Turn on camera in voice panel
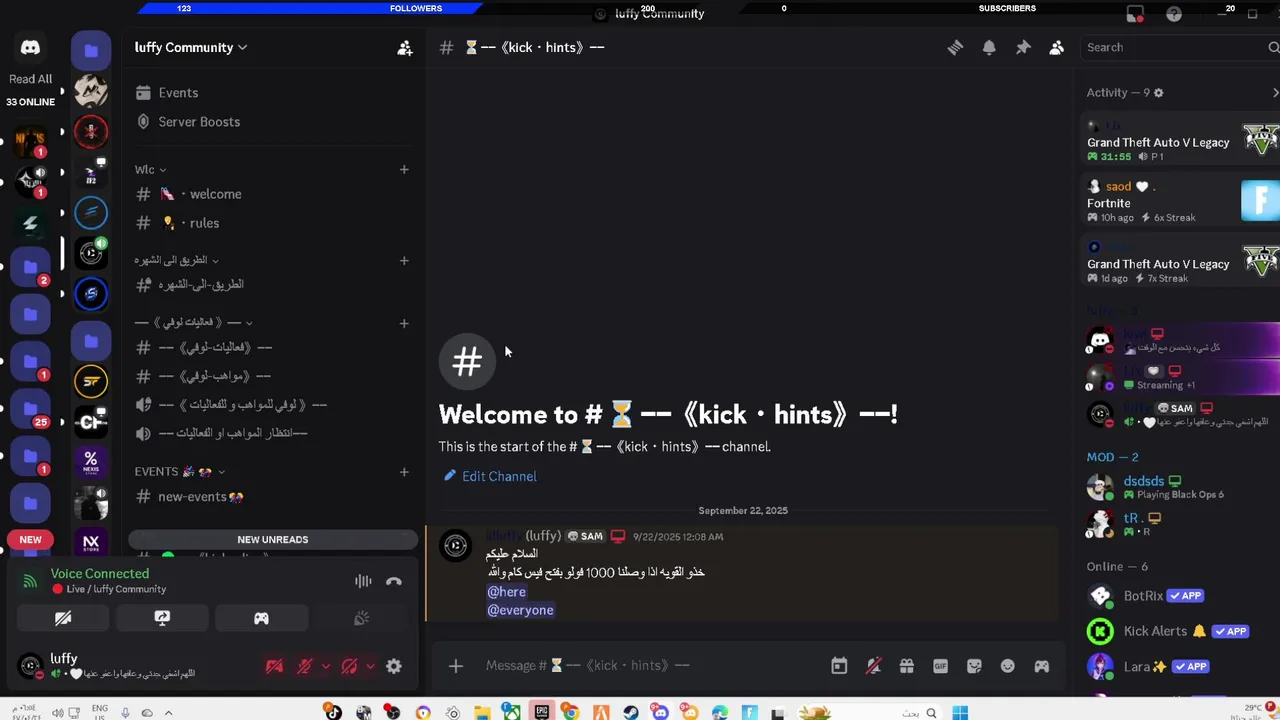The width and height of the screenshot is (1280, 720). pos(63,618)
